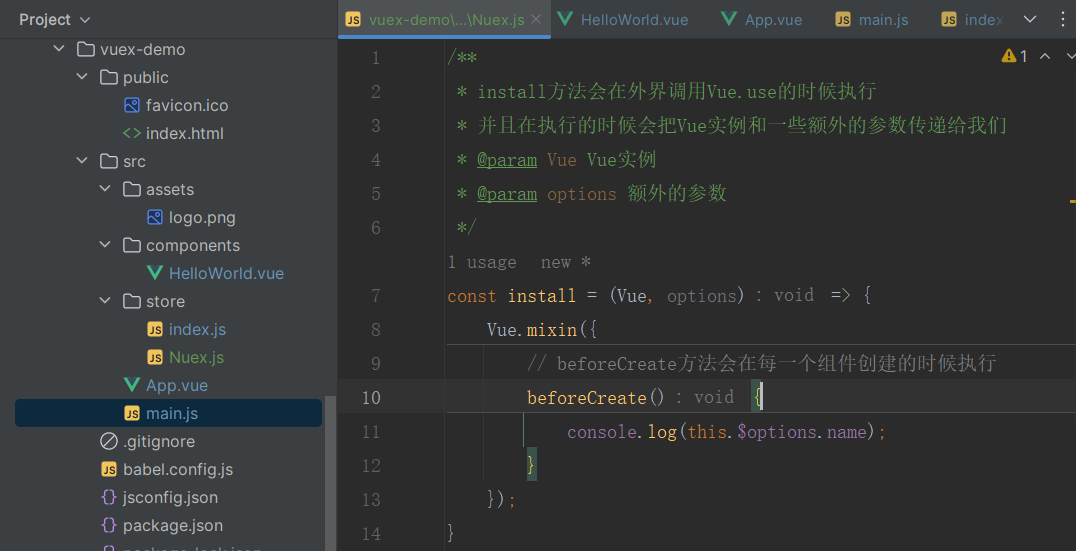The height and width of the screenshot is (551, 1076).
Task: Click the babel.config.js JS icon
Action: pos(108,469)
